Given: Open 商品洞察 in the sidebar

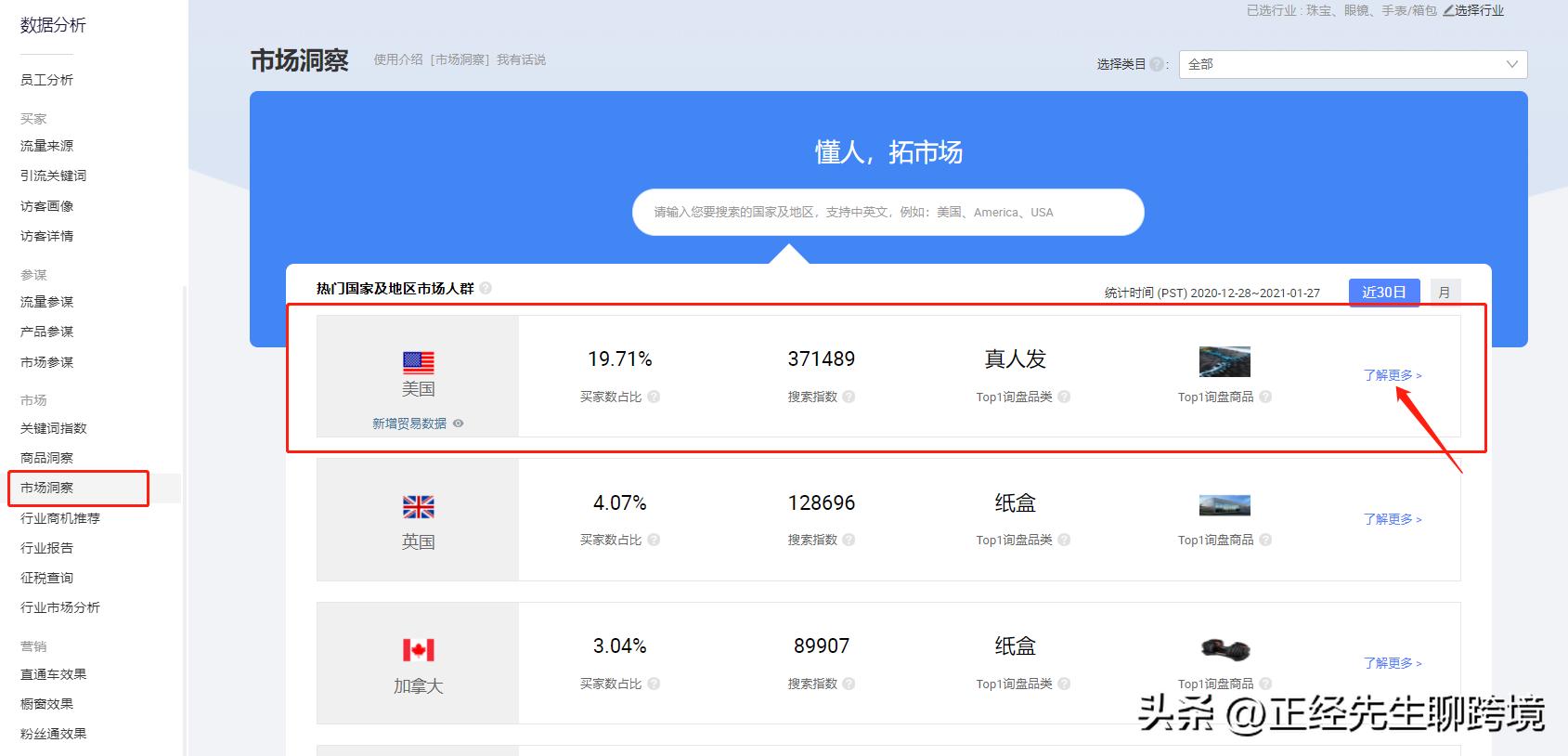Looking at the screenshot, I should click(x=46, y=458).
